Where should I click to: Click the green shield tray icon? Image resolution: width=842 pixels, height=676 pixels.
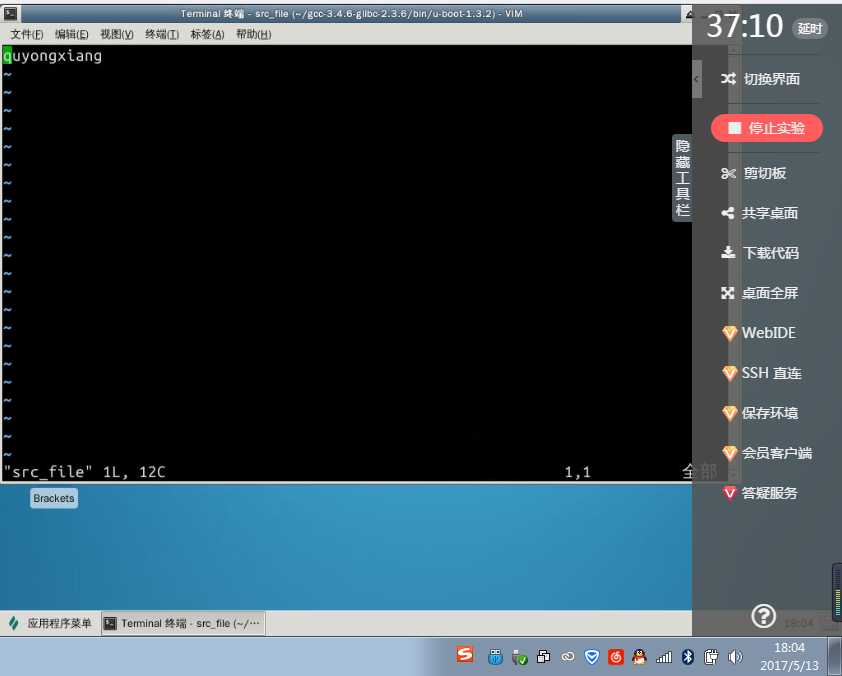pos(519,657)
